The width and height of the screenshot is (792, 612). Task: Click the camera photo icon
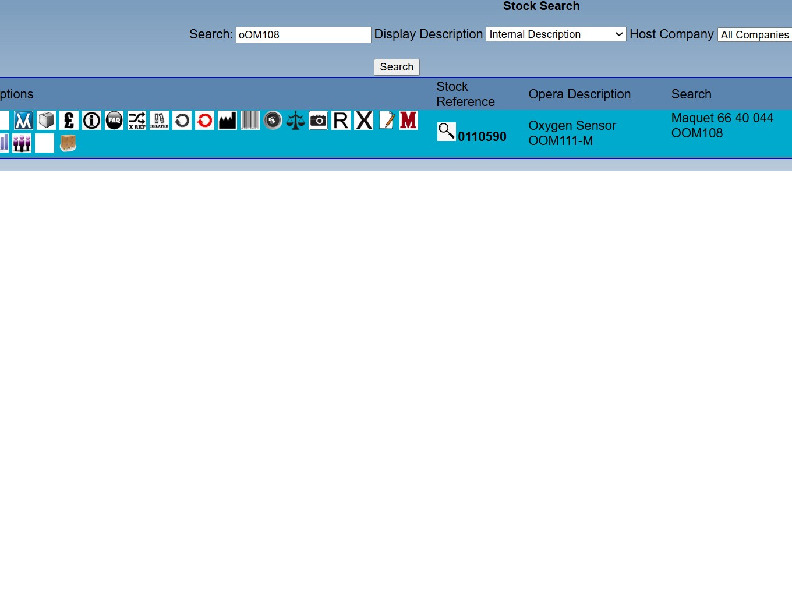(x=318, y=121)
